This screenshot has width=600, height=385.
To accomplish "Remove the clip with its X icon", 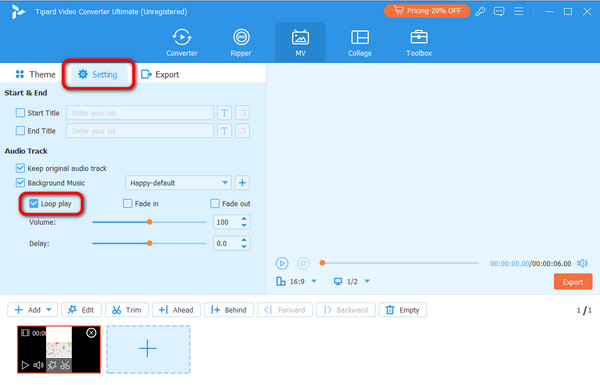I will (x=91, y=333).
